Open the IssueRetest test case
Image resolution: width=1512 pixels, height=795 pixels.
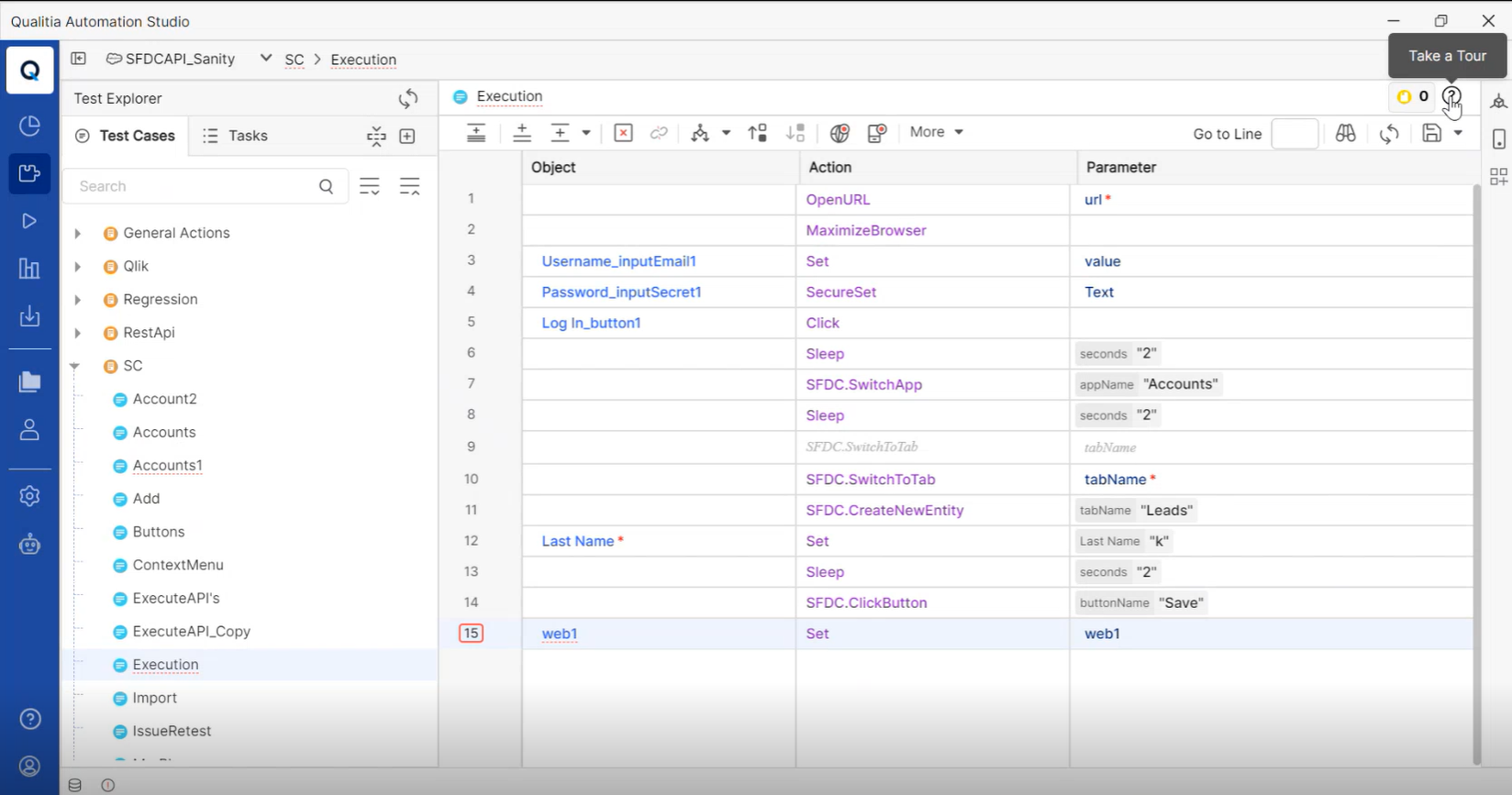pos(172,731)
